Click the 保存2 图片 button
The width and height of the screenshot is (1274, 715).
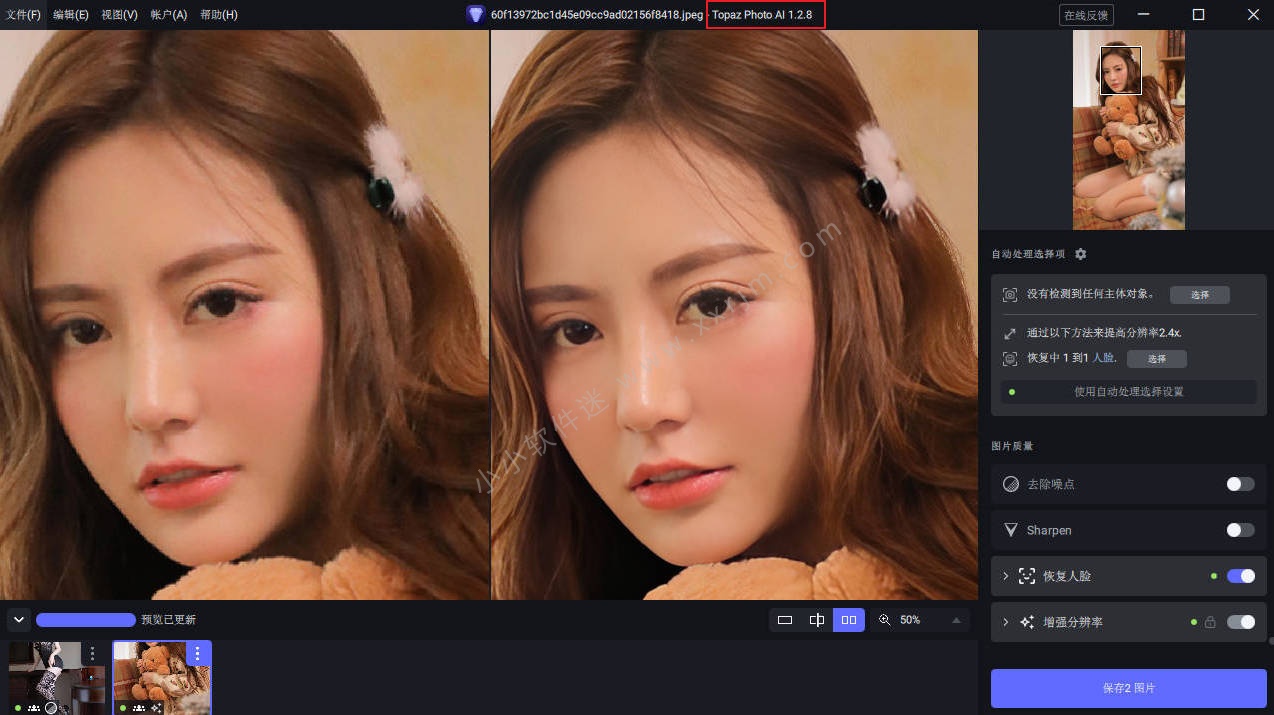click(1128, 688)
